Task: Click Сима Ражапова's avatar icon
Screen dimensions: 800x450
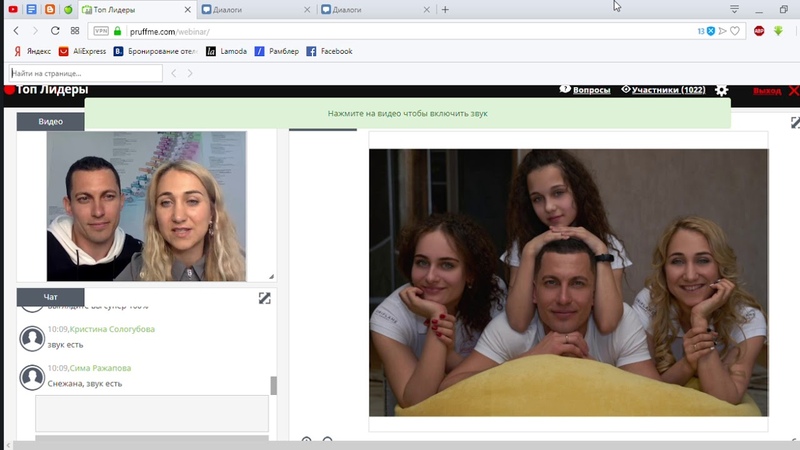Action: [32, 378]
